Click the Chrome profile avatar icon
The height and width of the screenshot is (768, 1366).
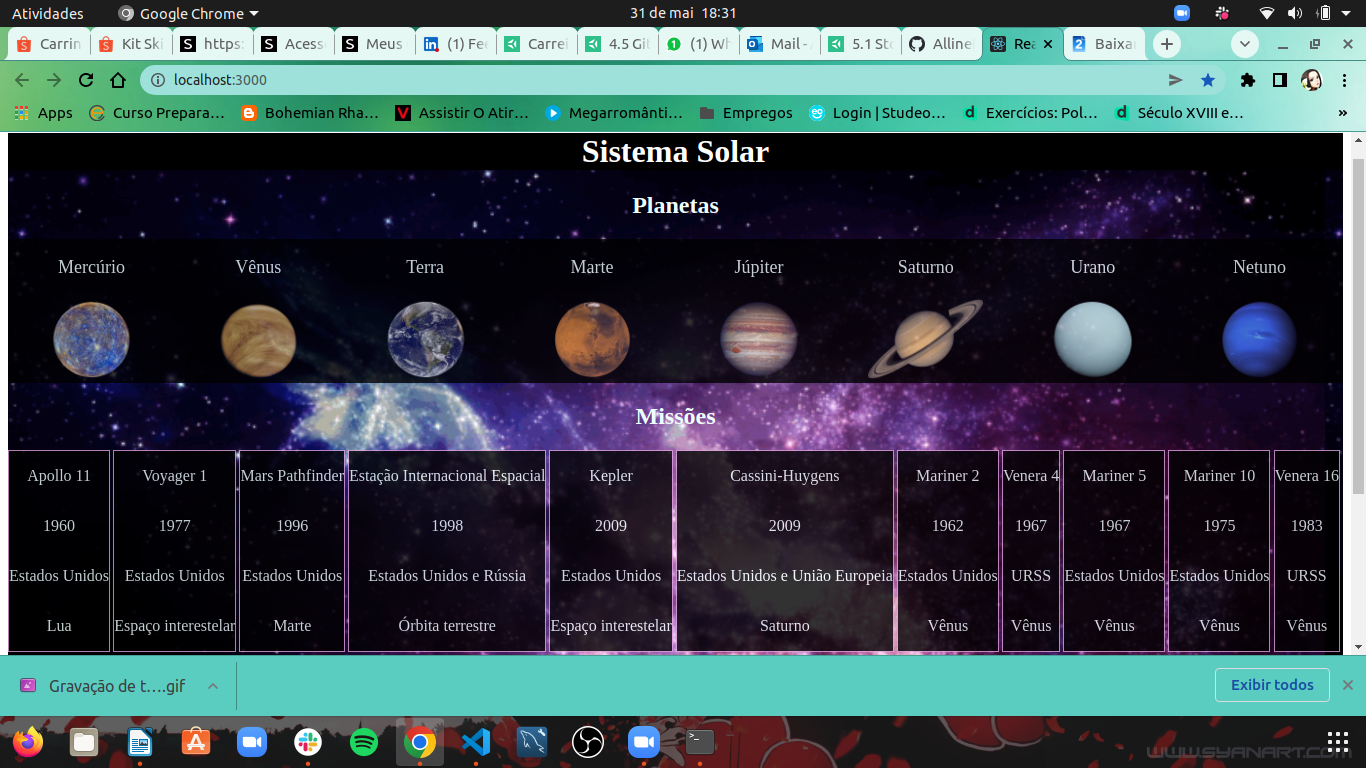(x=1310, y=79)
